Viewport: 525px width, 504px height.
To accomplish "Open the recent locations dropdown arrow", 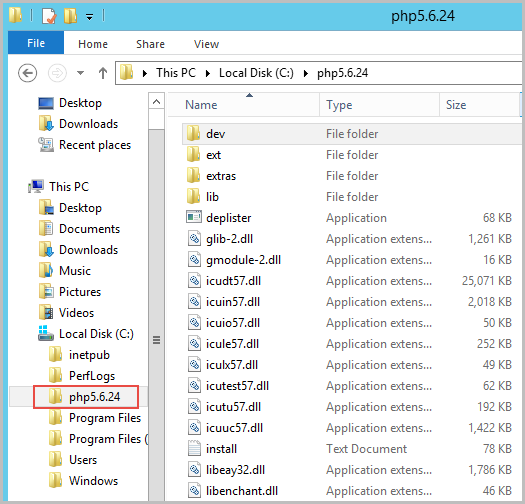I will (80, 73).
